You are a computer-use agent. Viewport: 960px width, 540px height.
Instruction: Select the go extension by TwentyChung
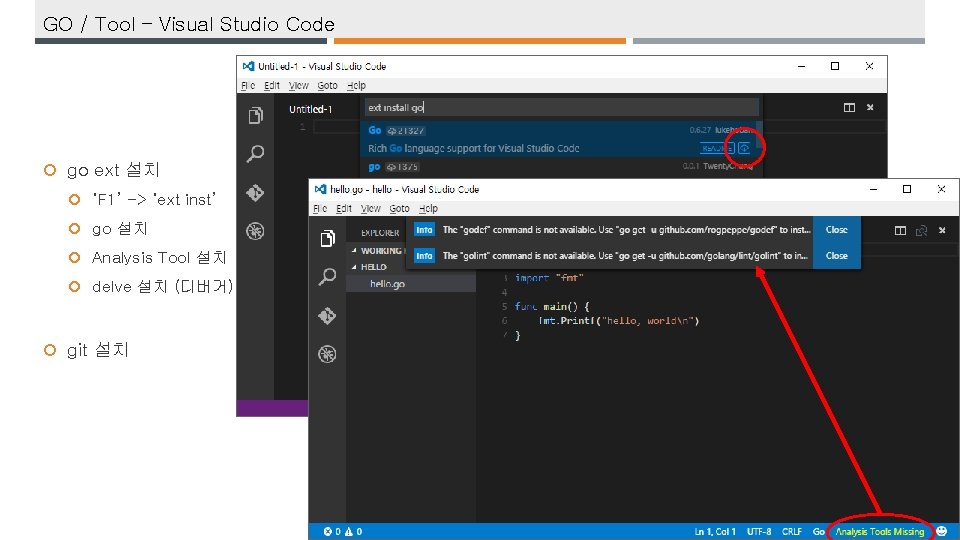[558, 167]
